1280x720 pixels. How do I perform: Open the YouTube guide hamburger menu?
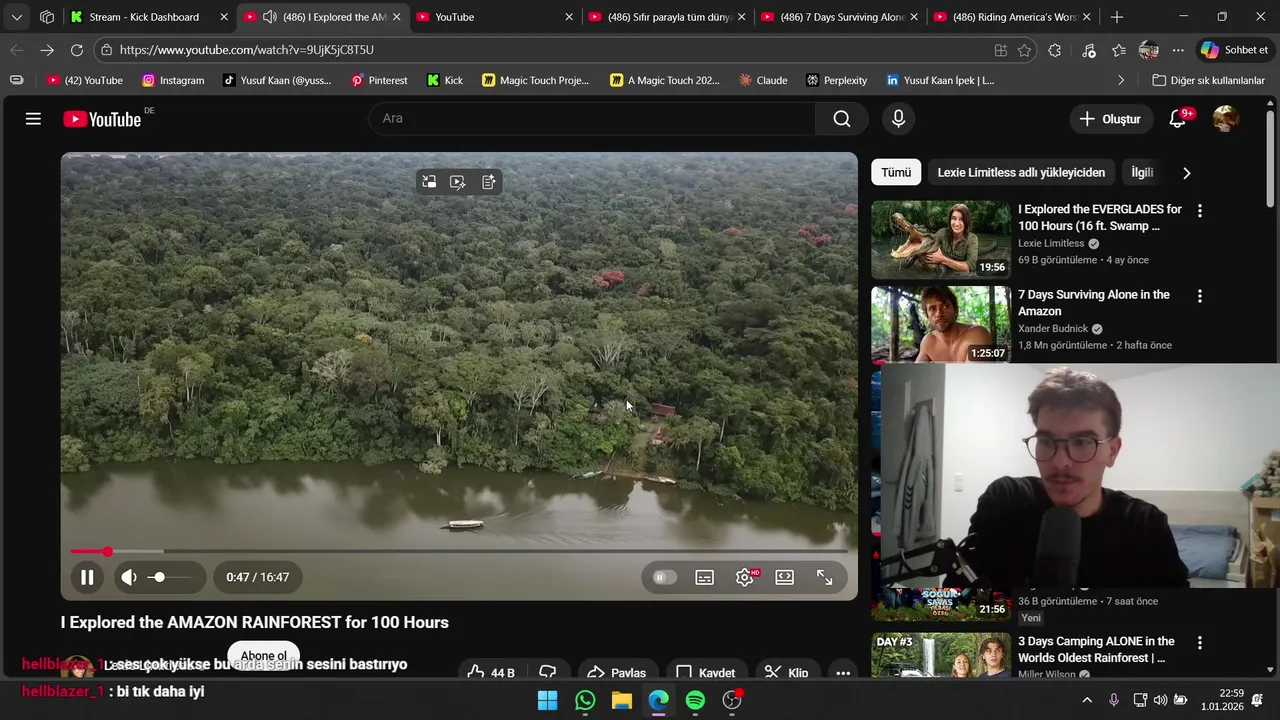pyautogui.click(x=33, y=119)
